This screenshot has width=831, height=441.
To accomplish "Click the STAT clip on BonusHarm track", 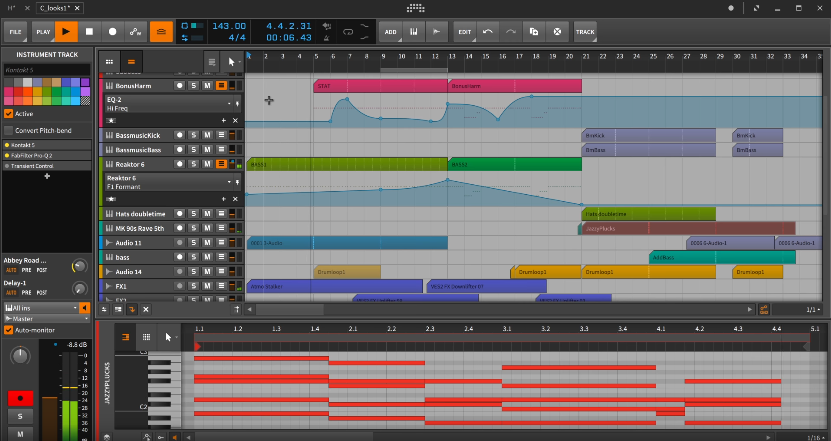I will (380, 86).
